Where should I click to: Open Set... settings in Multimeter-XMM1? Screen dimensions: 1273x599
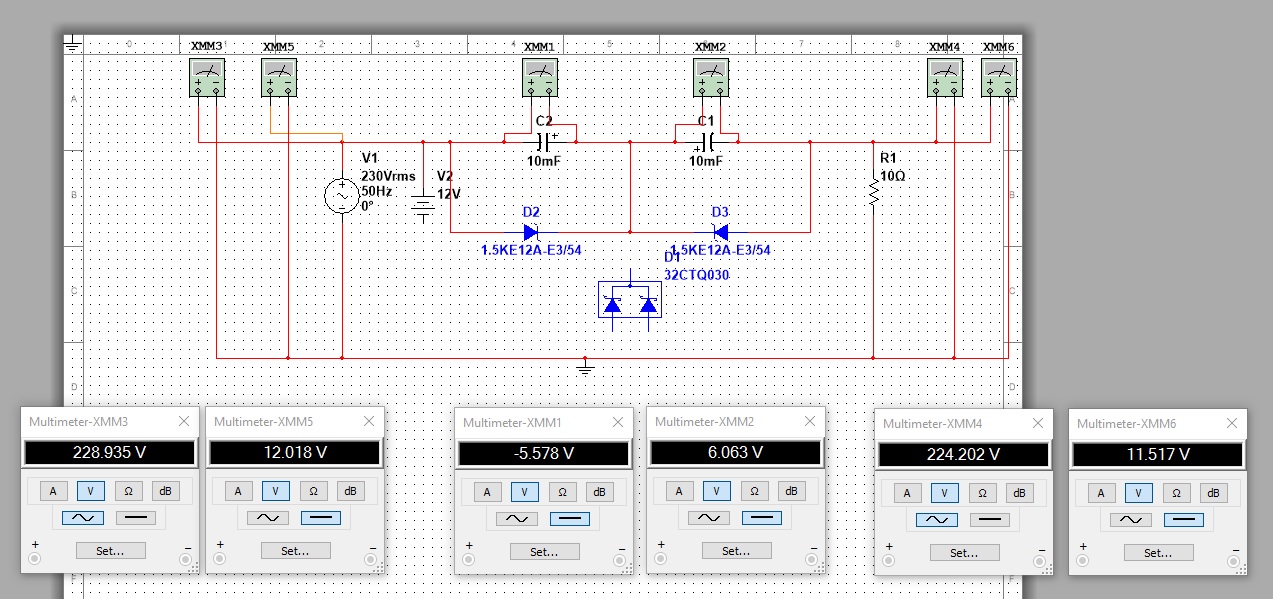click(544, 551)
